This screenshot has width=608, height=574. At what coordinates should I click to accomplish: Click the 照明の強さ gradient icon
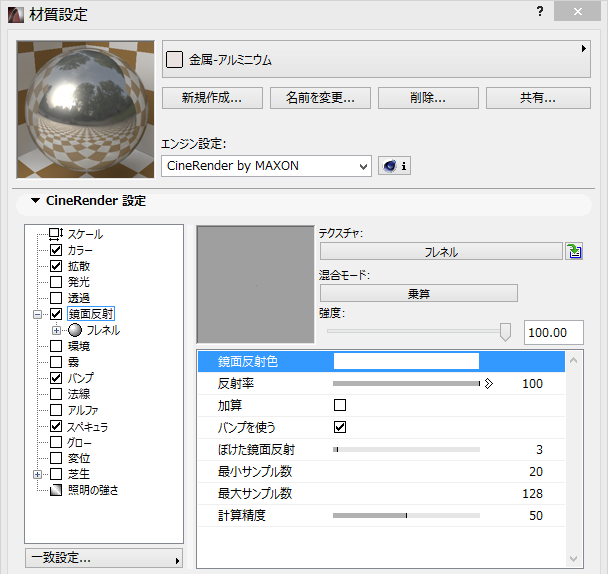[56, 490]
